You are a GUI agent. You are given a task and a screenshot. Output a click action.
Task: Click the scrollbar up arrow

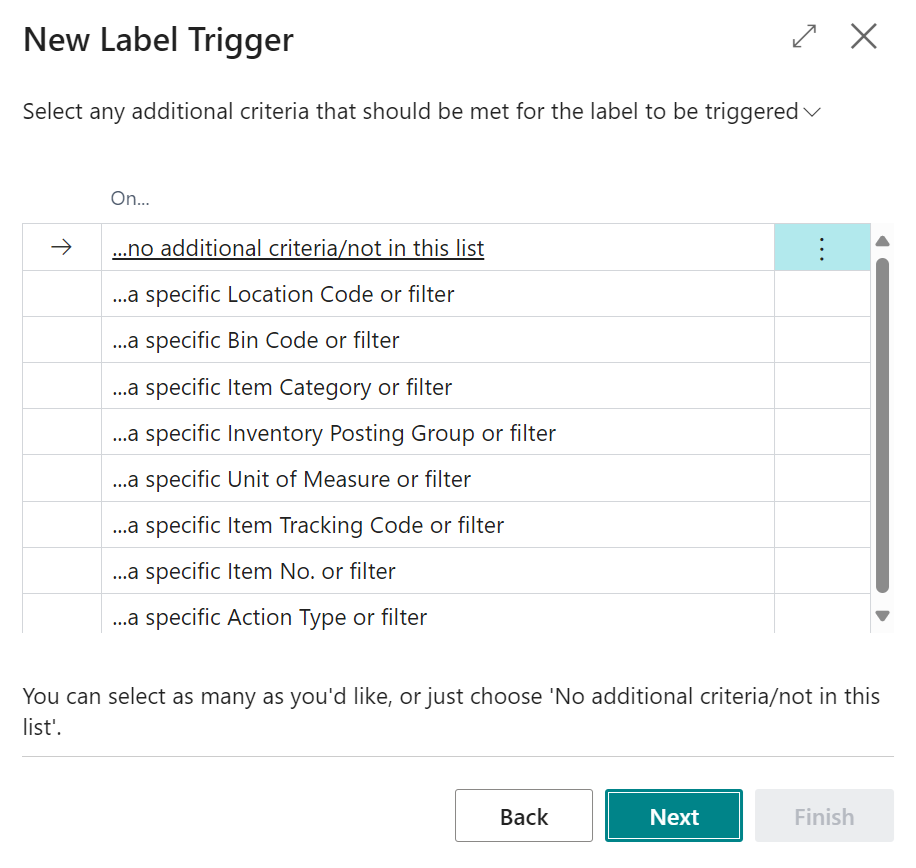[x=882, y=240]
